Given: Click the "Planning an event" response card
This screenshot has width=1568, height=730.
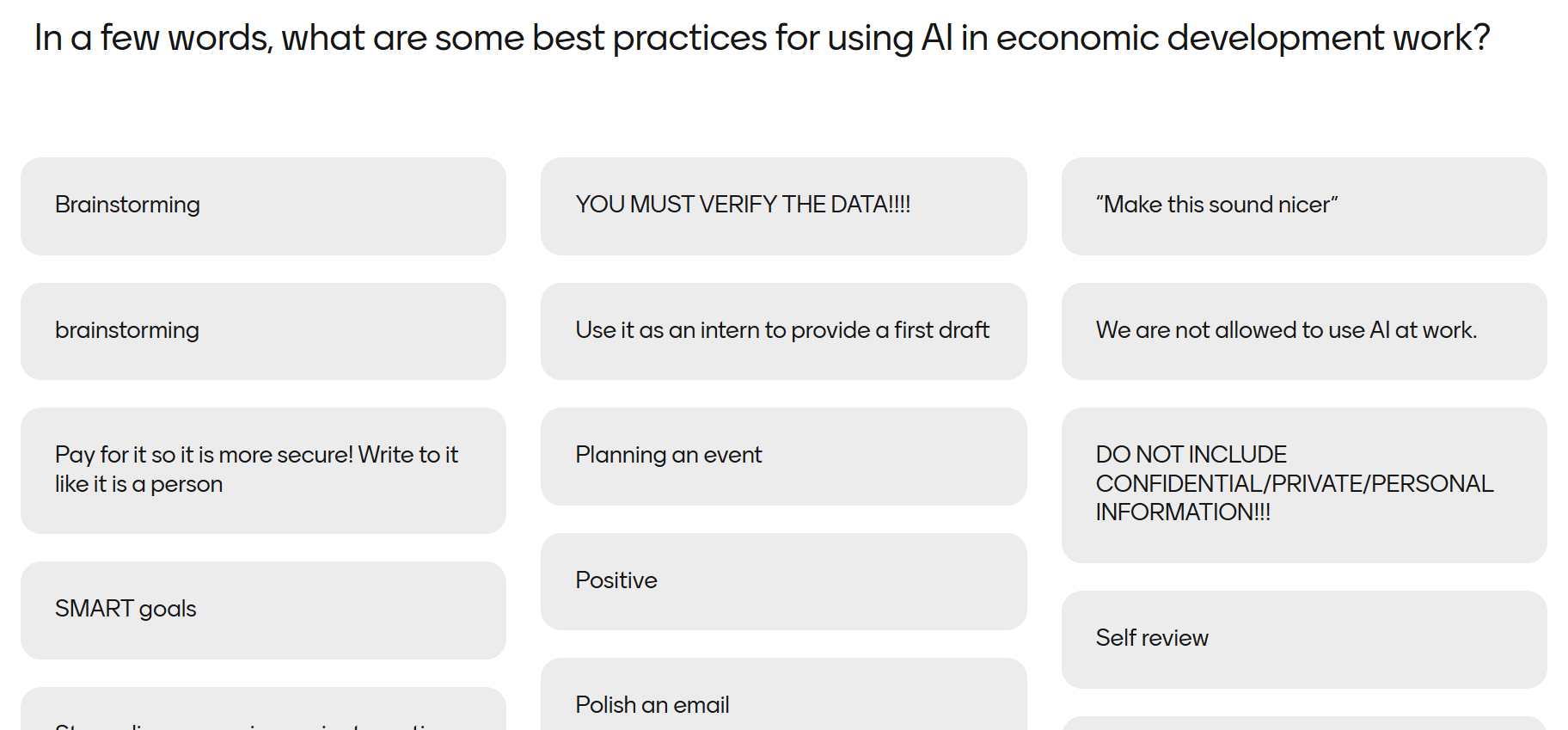Looking at the screenshot, I should [783, 456].
